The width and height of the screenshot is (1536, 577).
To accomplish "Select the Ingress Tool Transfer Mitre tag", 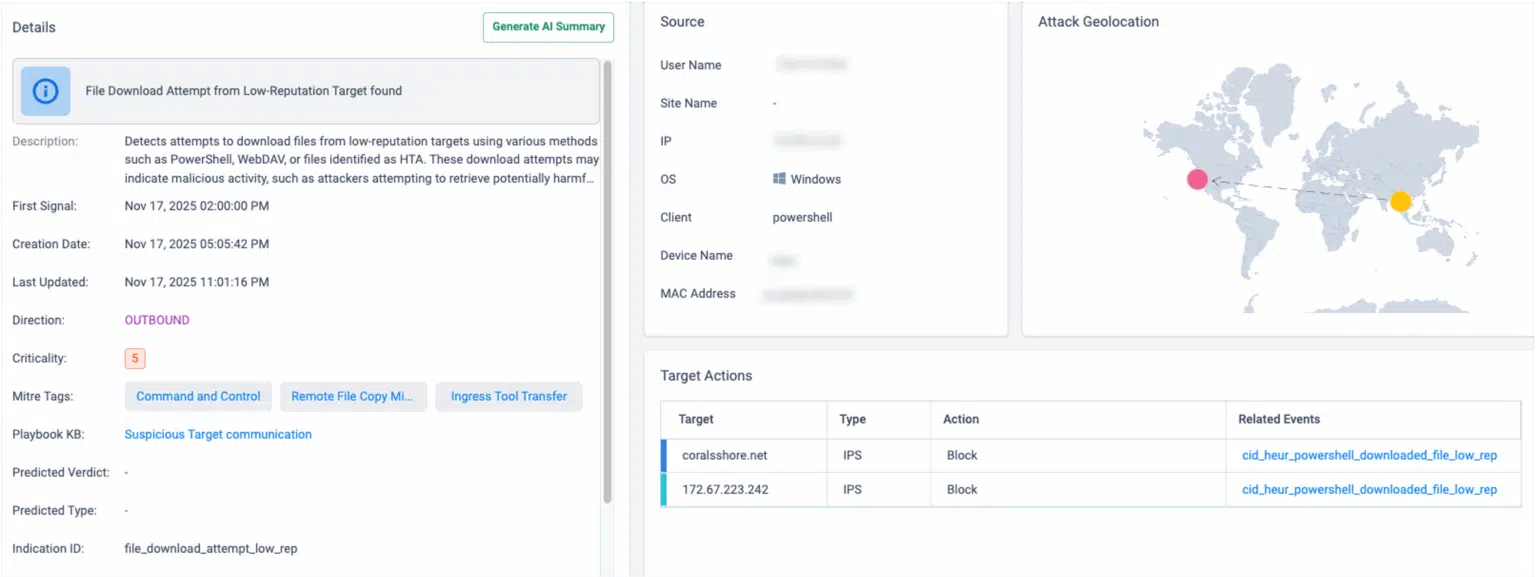I will pyautogui.click(x=508, y=396).
